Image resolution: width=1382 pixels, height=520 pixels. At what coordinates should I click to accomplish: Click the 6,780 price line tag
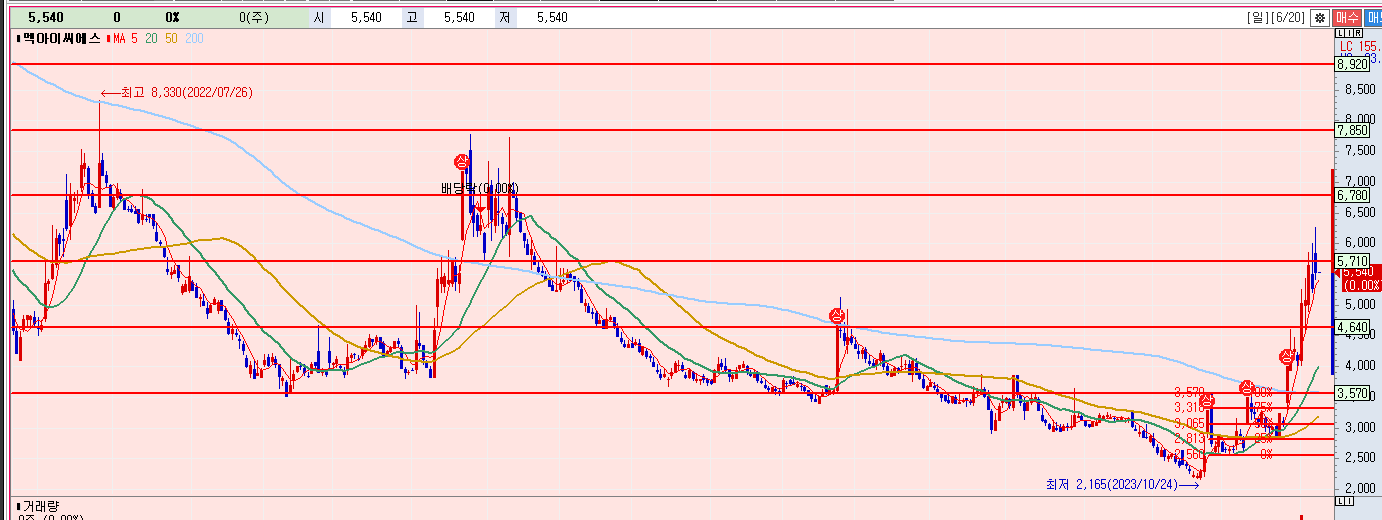click(1351, 195)
